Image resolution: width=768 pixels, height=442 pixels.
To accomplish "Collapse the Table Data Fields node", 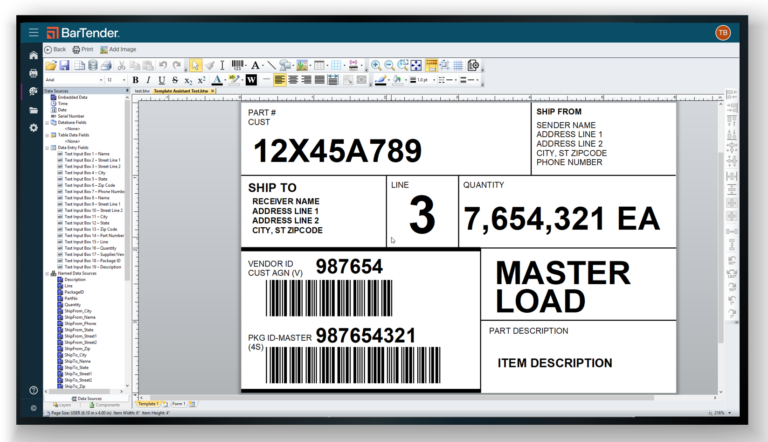I will [48, 135].
